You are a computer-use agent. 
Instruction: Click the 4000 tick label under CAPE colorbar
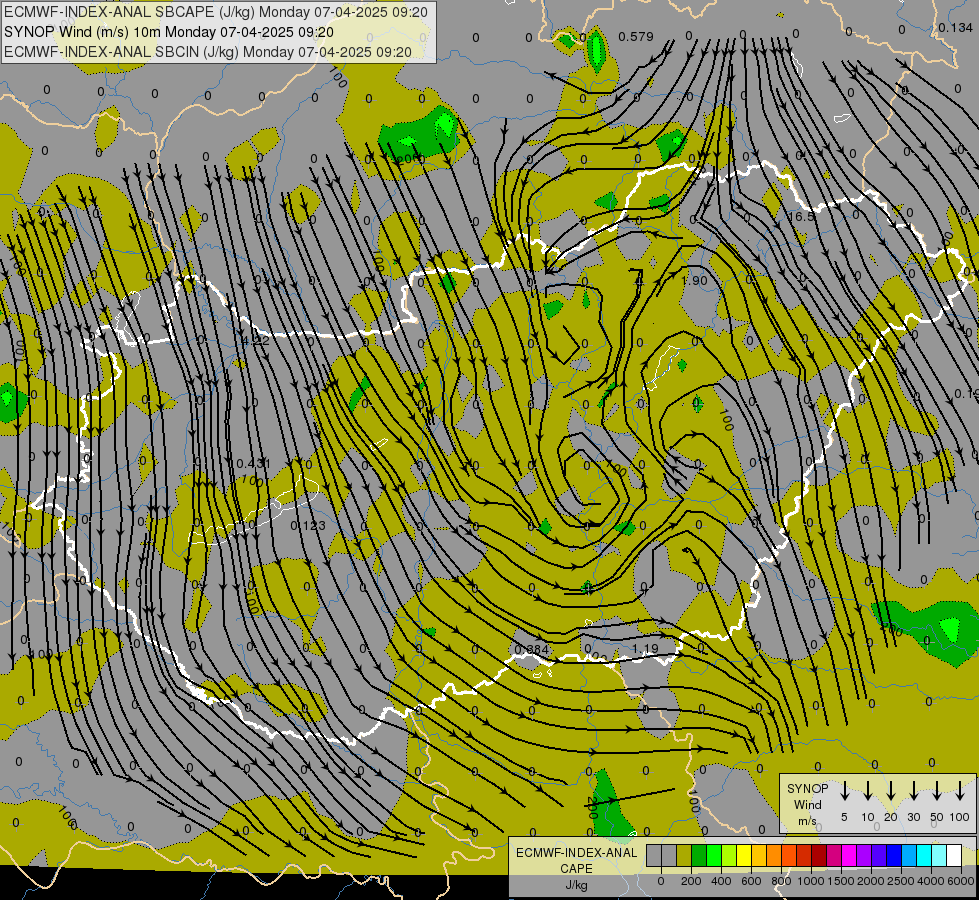931,881
